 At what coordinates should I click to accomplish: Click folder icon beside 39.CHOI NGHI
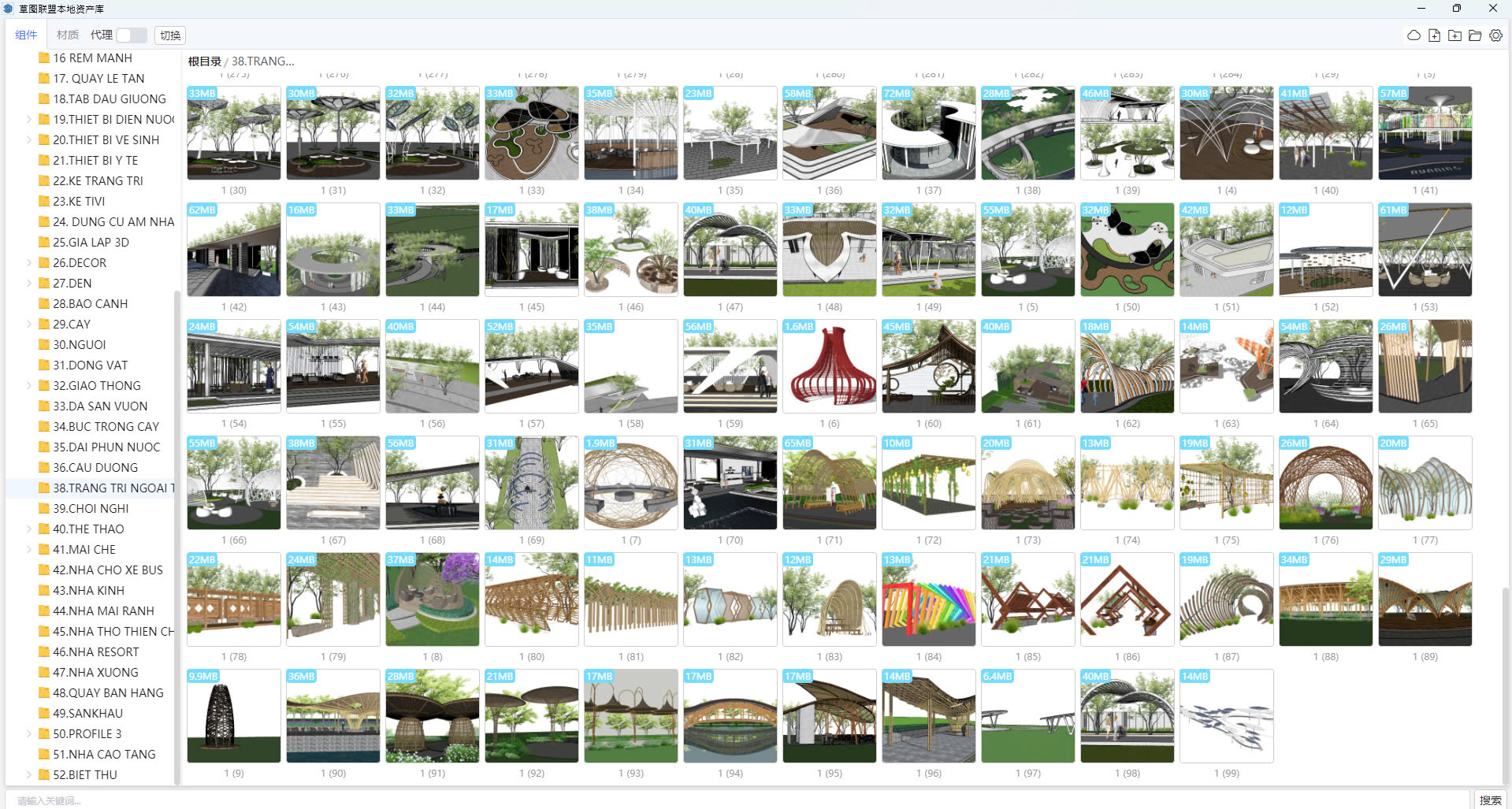pyautogui.click(x=44, y=509)
